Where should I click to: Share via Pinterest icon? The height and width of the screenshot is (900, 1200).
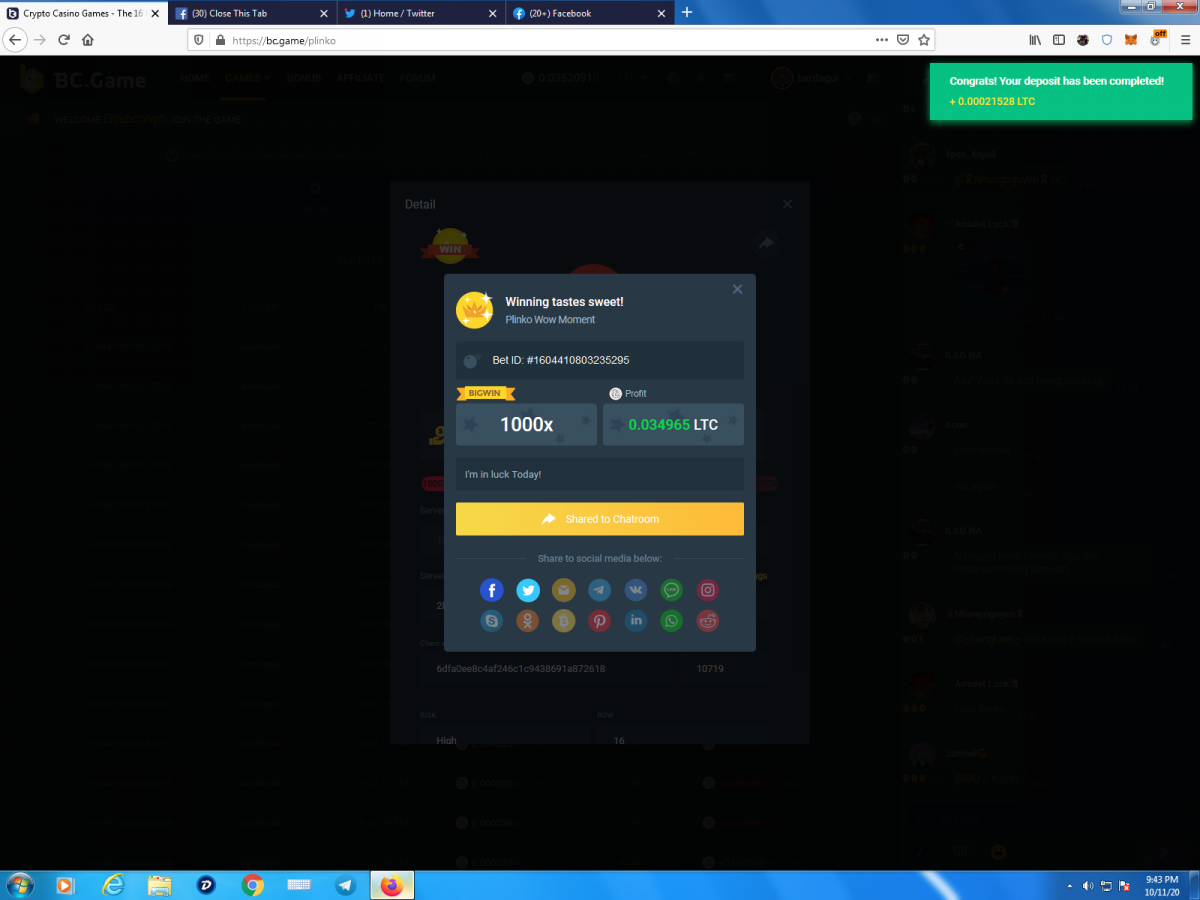[x=599, y=621]
